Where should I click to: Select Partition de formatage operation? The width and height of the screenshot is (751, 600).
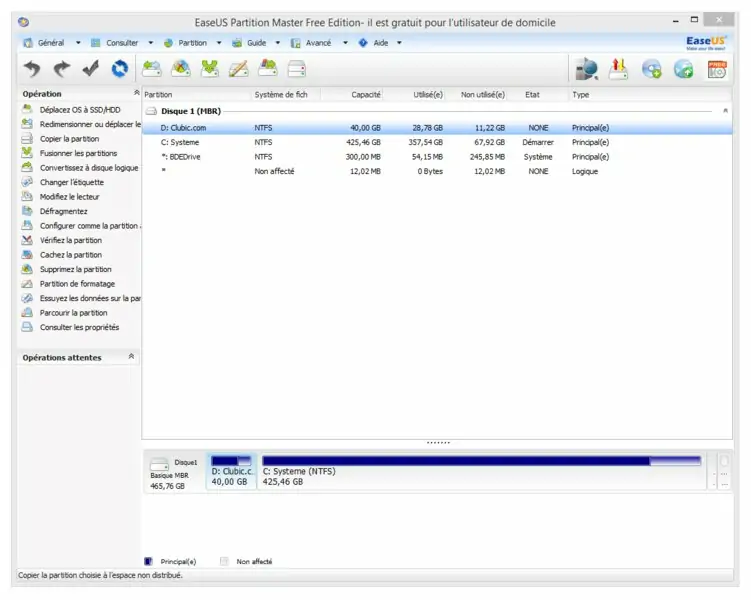coord(77,284)
